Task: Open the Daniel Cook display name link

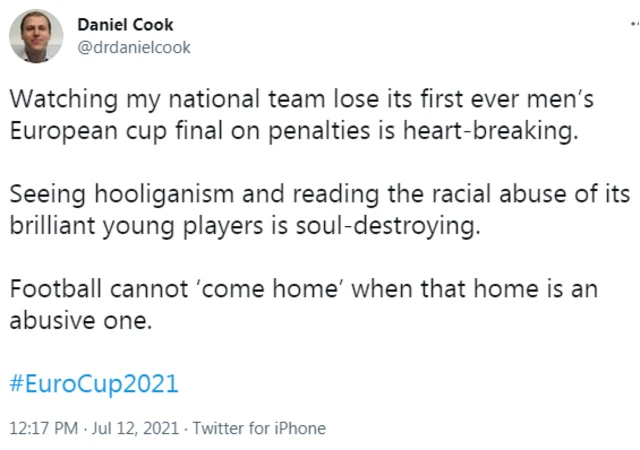Action: [125, 25]
